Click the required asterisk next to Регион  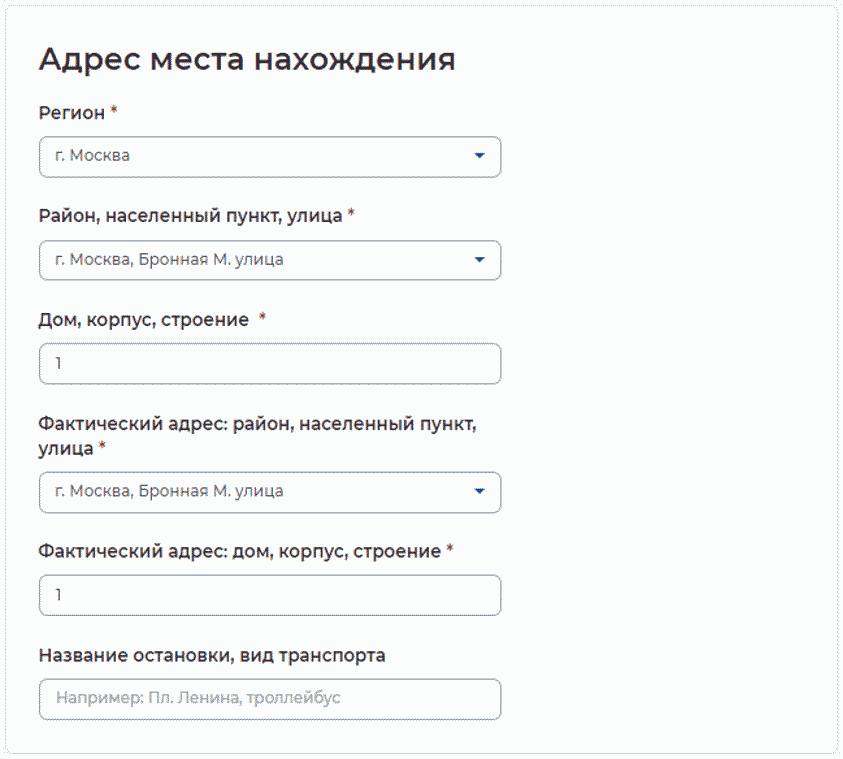114,112
